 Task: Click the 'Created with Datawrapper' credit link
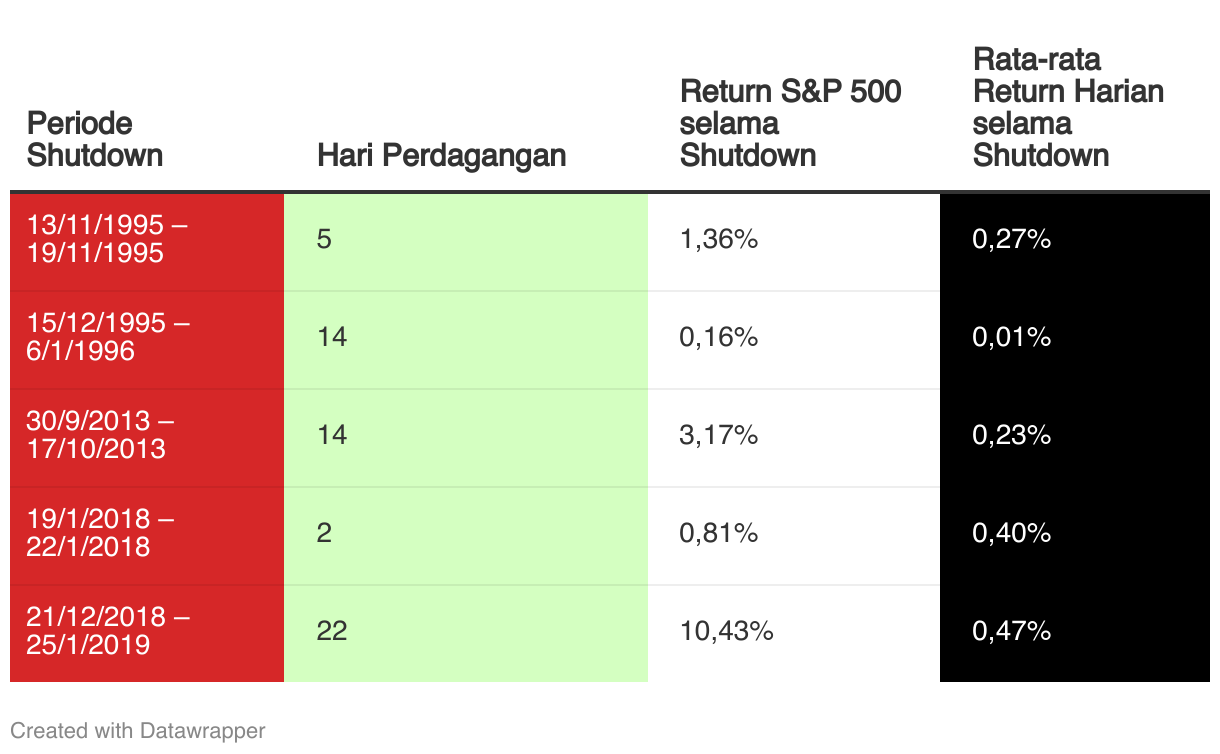coord(138,731)
